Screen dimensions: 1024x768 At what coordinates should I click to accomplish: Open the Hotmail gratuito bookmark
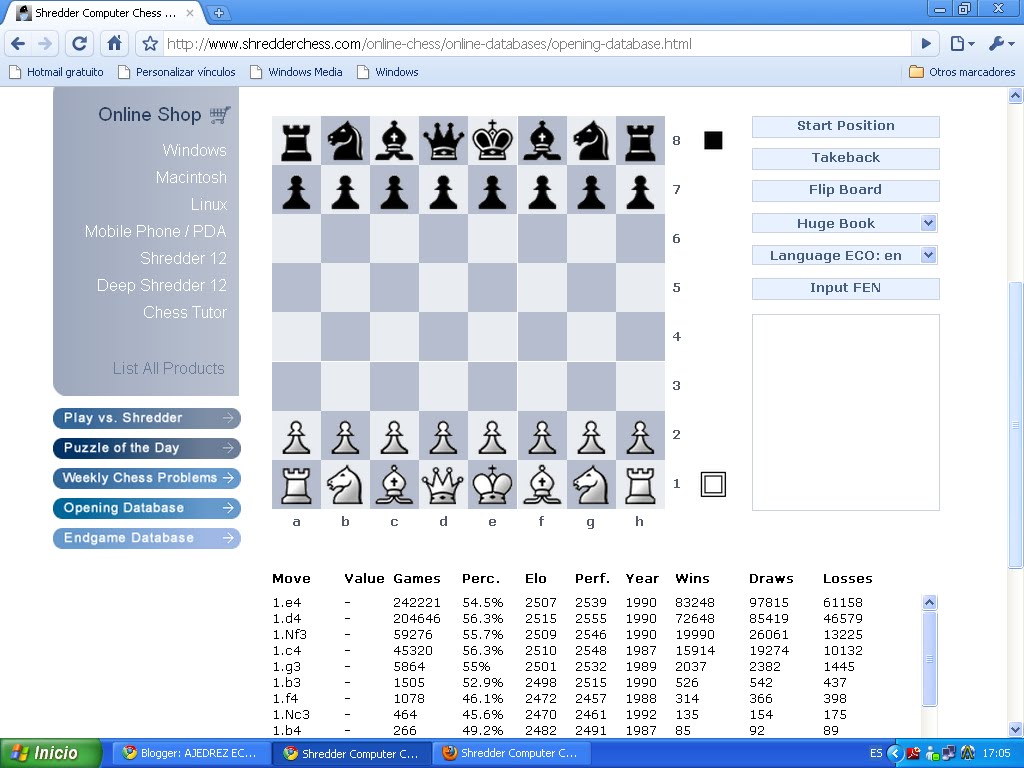(x=56, y=72)
